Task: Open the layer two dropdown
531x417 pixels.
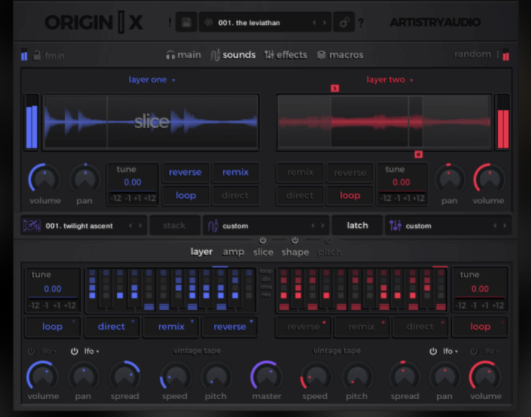Action: [x=389, y=80]
